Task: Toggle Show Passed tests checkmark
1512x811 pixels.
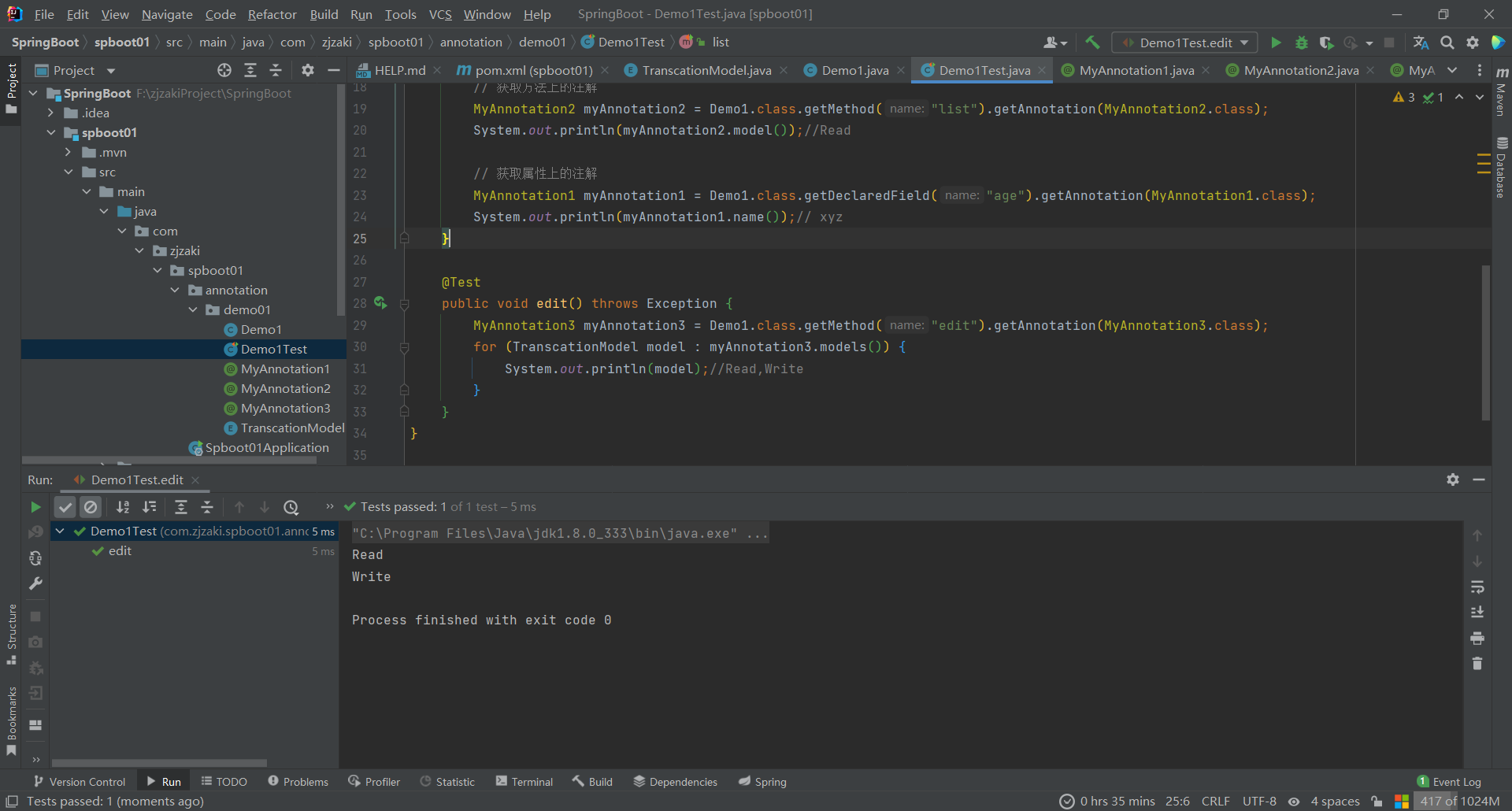Action: click(65, 507)
